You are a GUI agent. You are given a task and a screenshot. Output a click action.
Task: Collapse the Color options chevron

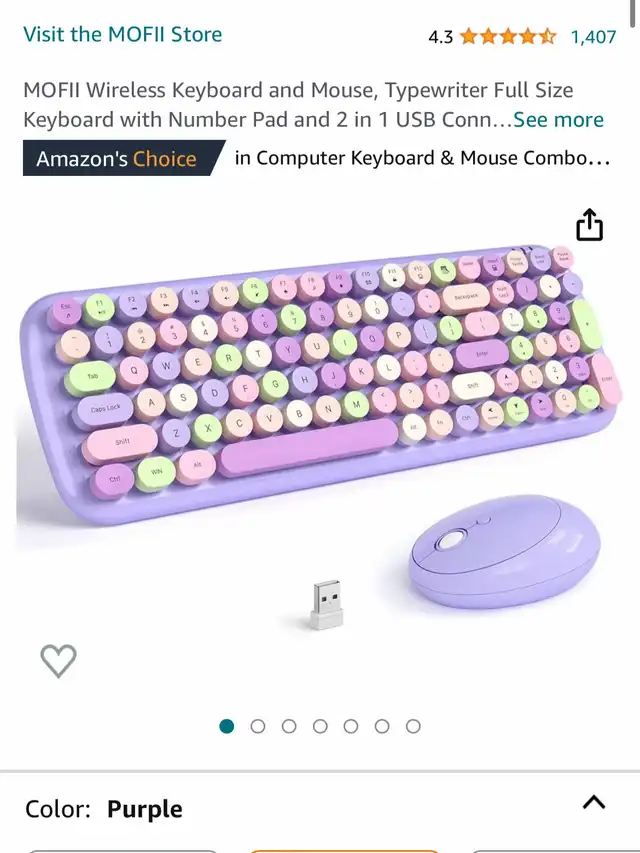pyautogui.click(x=594, y=802)
